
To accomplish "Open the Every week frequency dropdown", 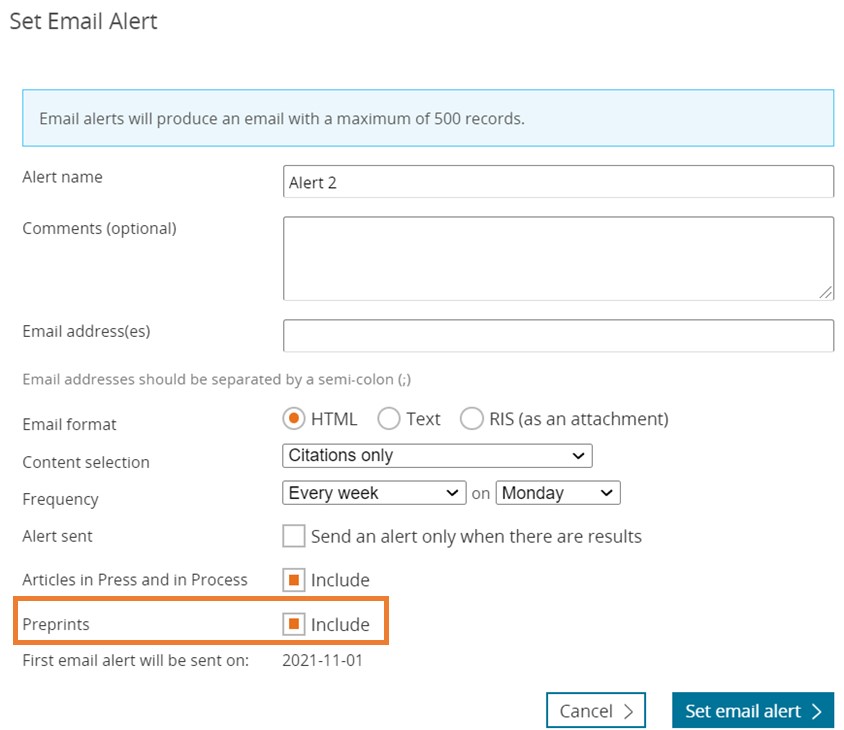I will point(374,493).
